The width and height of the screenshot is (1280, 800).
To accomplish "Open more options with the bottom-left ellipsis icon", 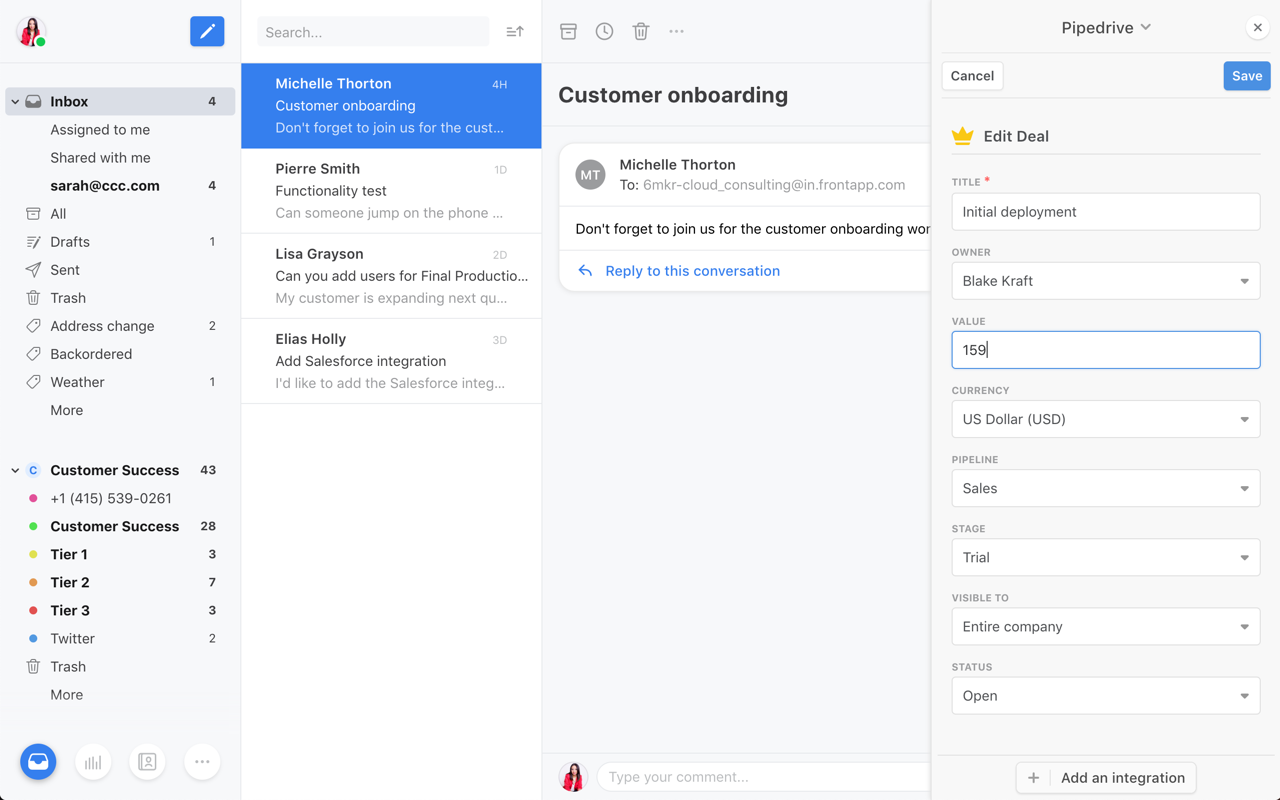I will point(202,761).
